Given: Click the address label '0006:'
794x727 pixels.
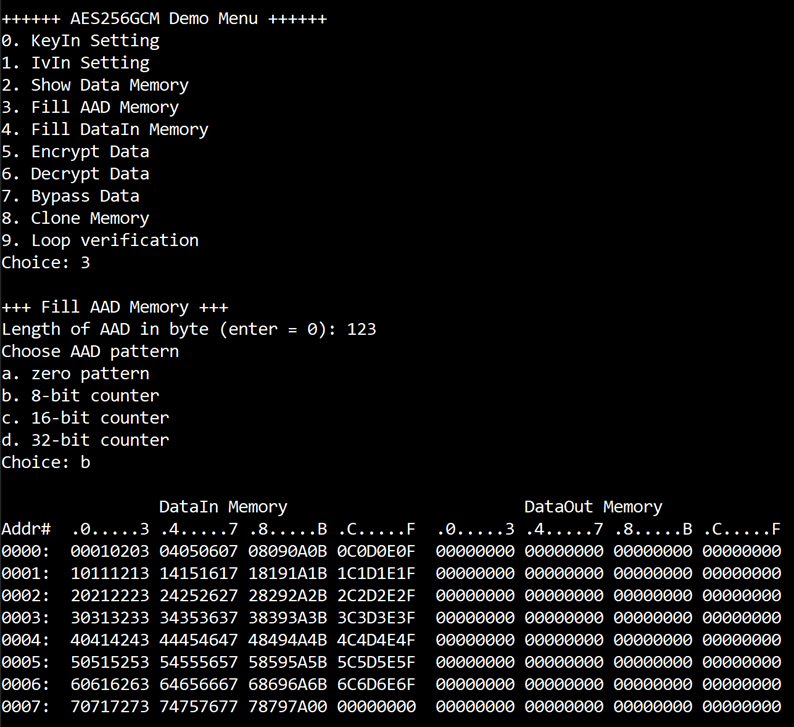Looking at the screenshot, I should tap(26, 685).
